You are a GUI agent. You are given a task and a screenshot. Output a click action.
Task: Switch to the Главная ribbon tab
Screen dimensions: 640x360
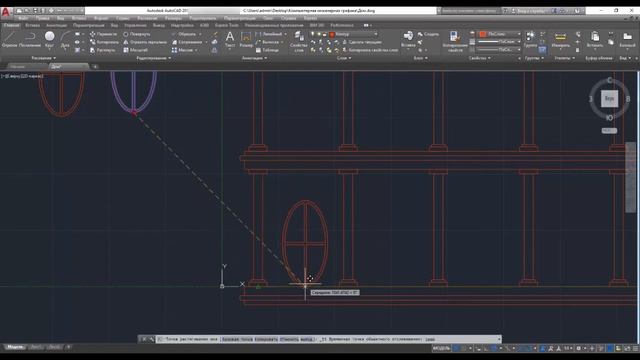pyautogui.click(x=11, y=25)
